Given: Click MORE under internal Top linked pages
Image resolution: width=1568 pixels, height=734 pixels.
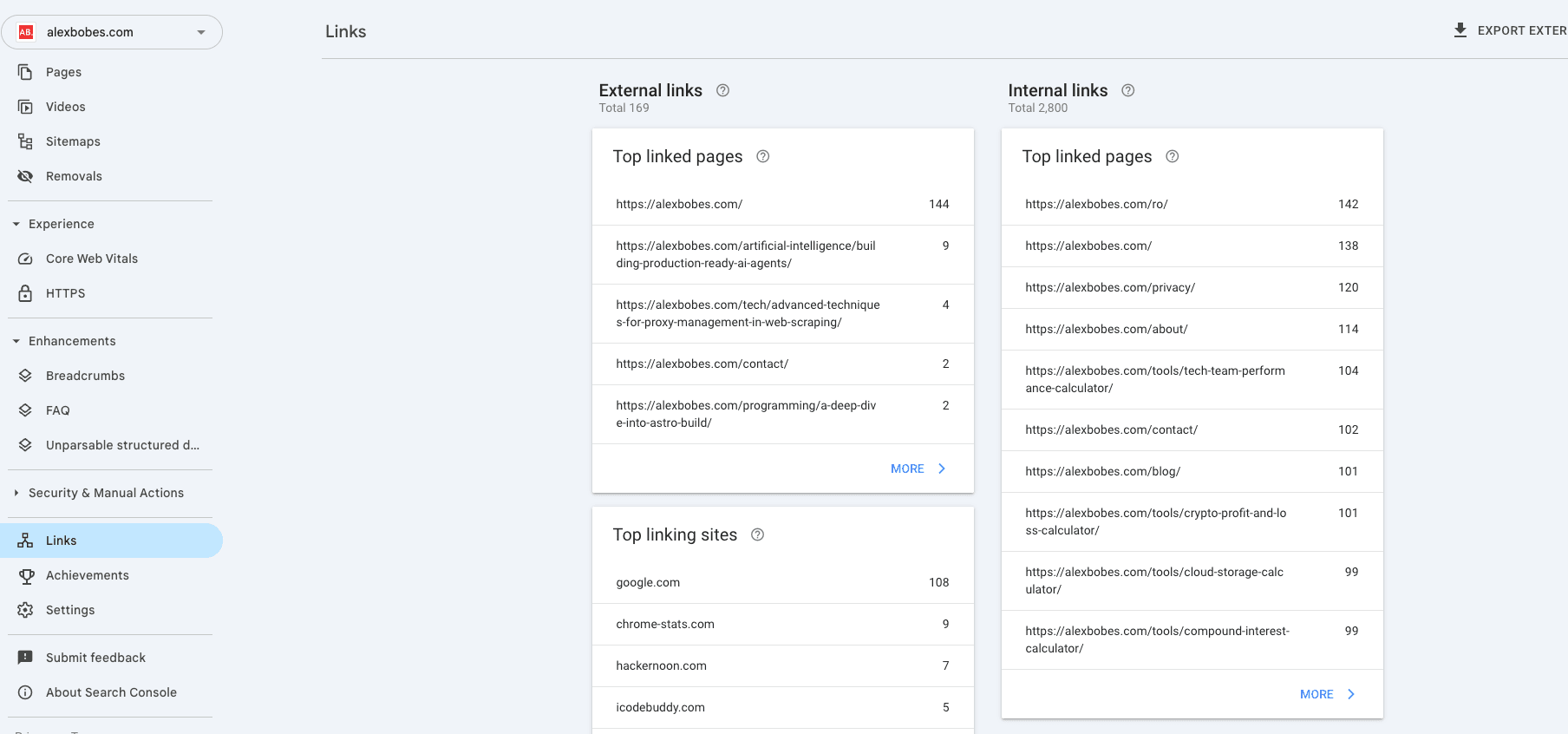Looking at the screenshot, I should pos(1327,694).
